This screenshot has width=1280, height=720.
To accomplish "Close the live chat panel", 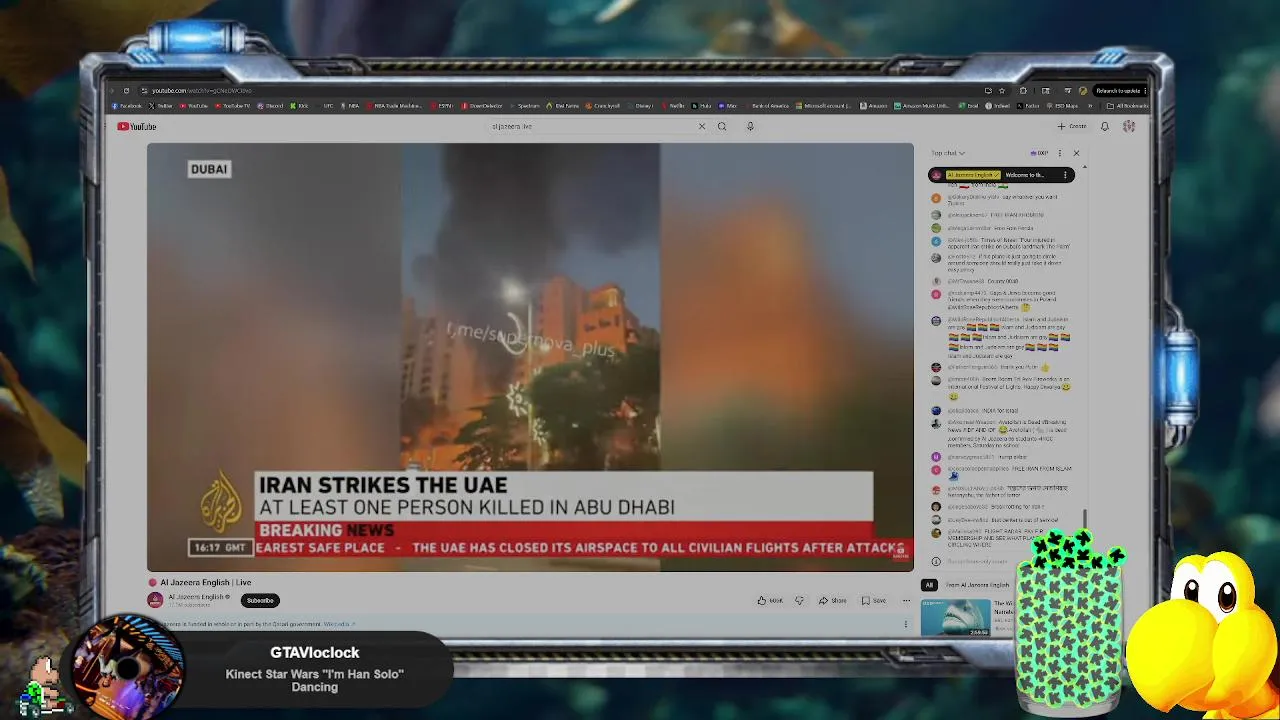I will [1076, 153].
